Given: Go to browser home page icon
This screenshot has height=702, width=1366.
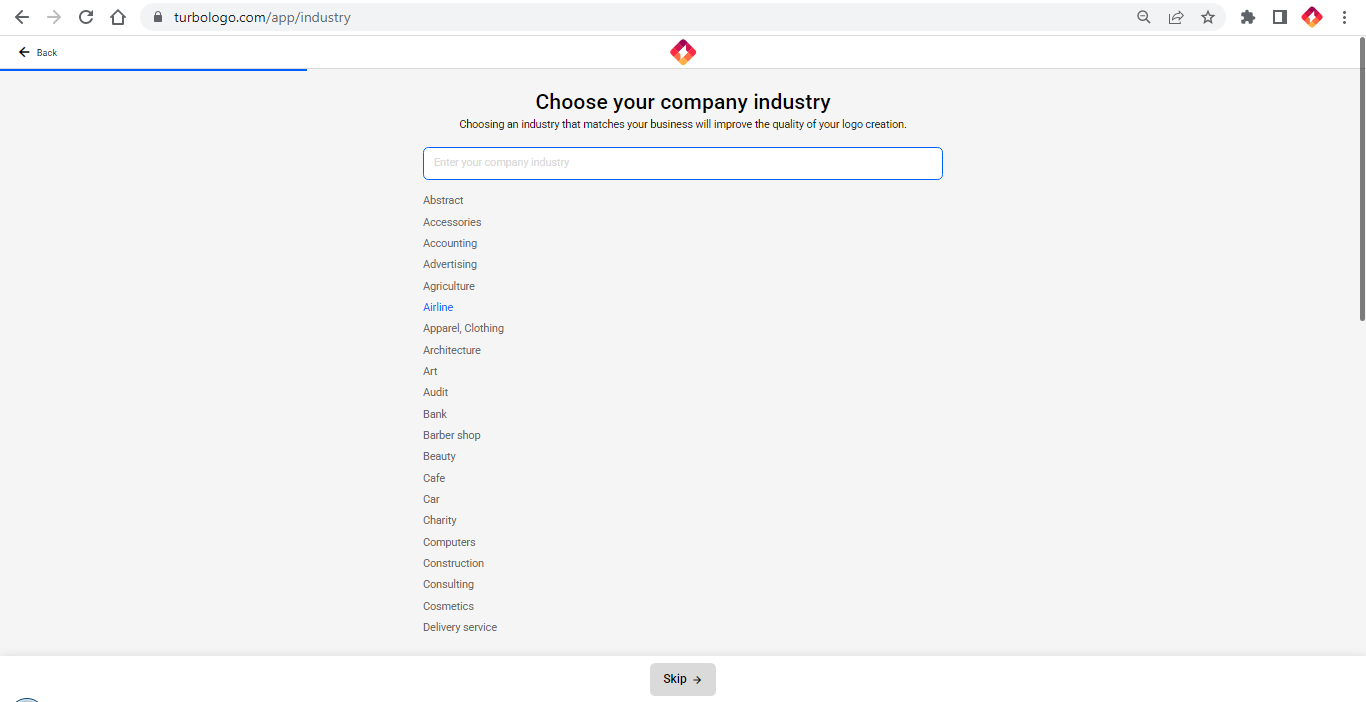Looking at the screenshot, I should tap(118, 17).
